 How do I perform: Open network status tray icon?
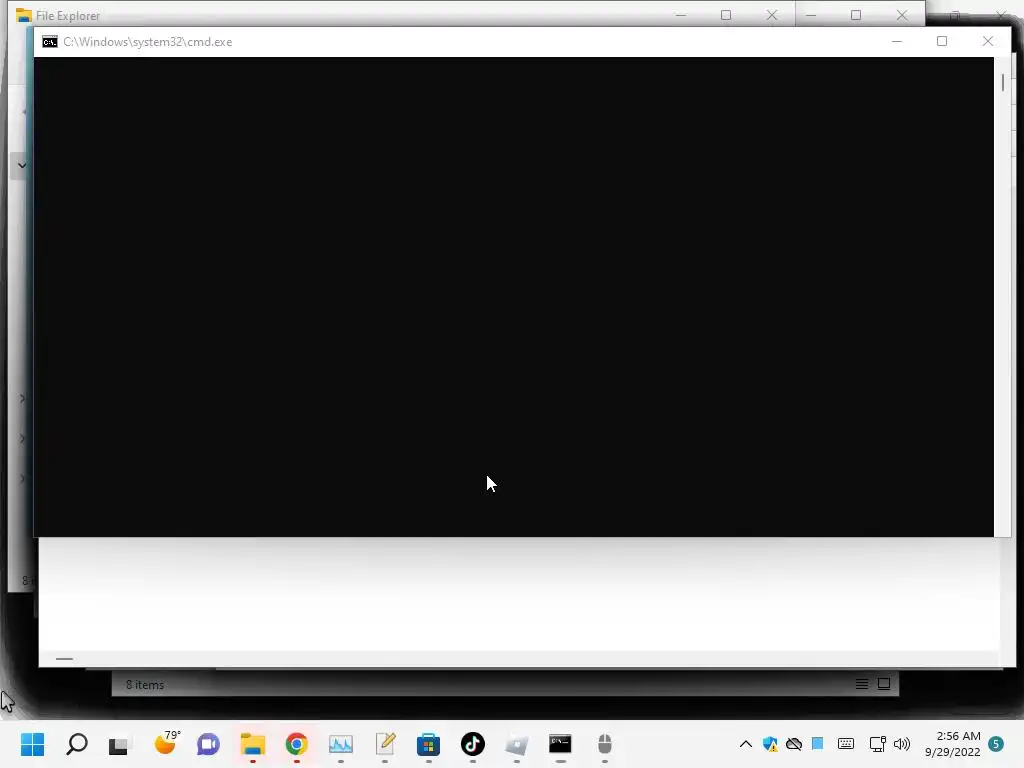(x=877, y=744)
